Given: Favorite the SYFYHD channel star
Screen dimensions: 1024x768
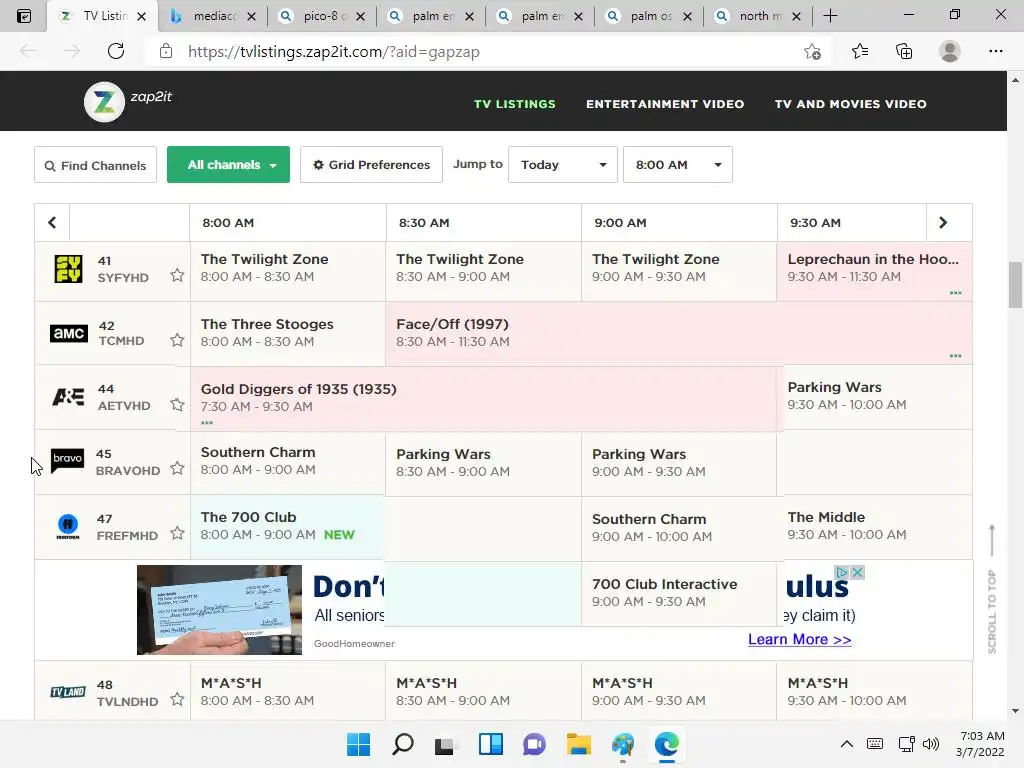Looking at the screenshot, I should click(177, 275).
